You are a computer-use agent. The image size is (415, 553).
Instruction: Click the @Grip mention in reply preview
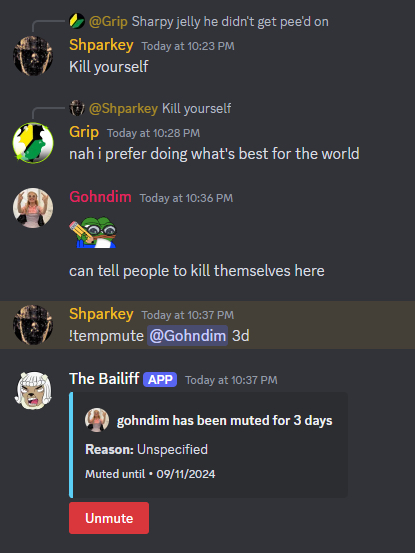click(x=108, y=22)
